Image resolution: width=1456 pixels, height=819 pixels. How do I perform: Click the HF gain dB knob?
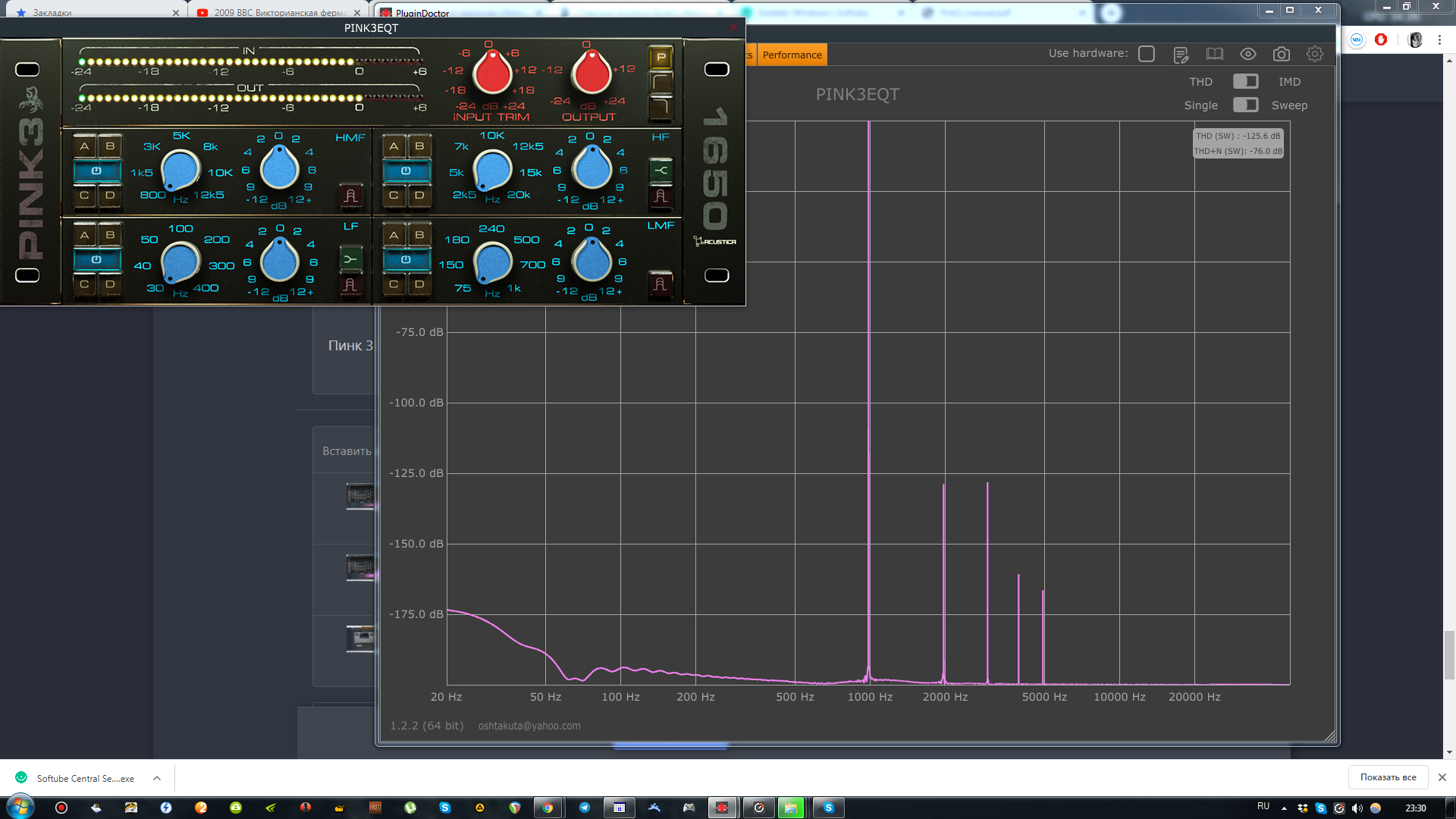[x=591, y=167]
